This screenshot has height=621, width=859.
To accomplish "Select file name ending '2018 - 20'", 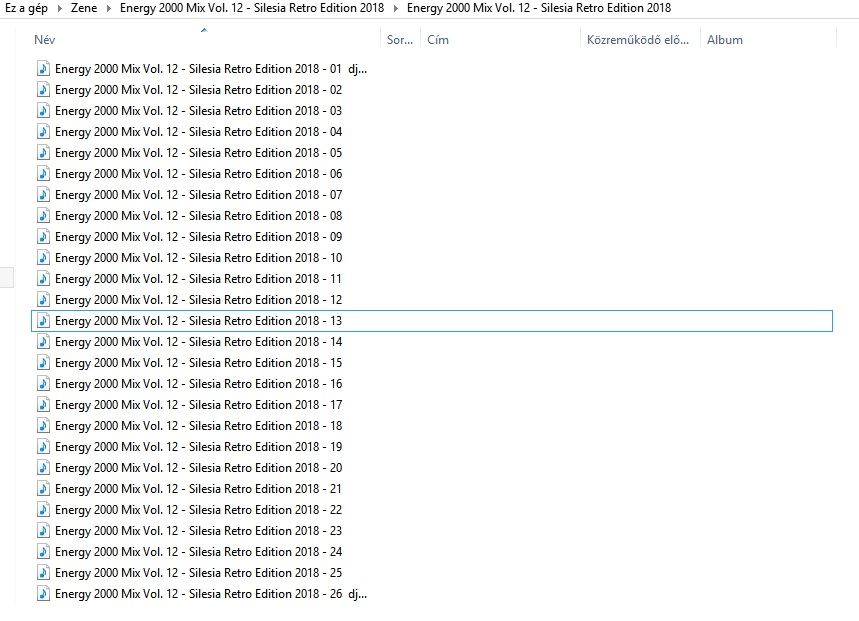I will 198,467.
